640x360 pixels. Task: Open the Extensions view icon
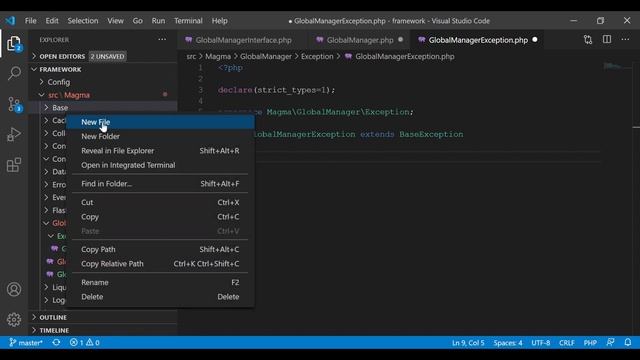pyautogui.click(x=14, y=165)
